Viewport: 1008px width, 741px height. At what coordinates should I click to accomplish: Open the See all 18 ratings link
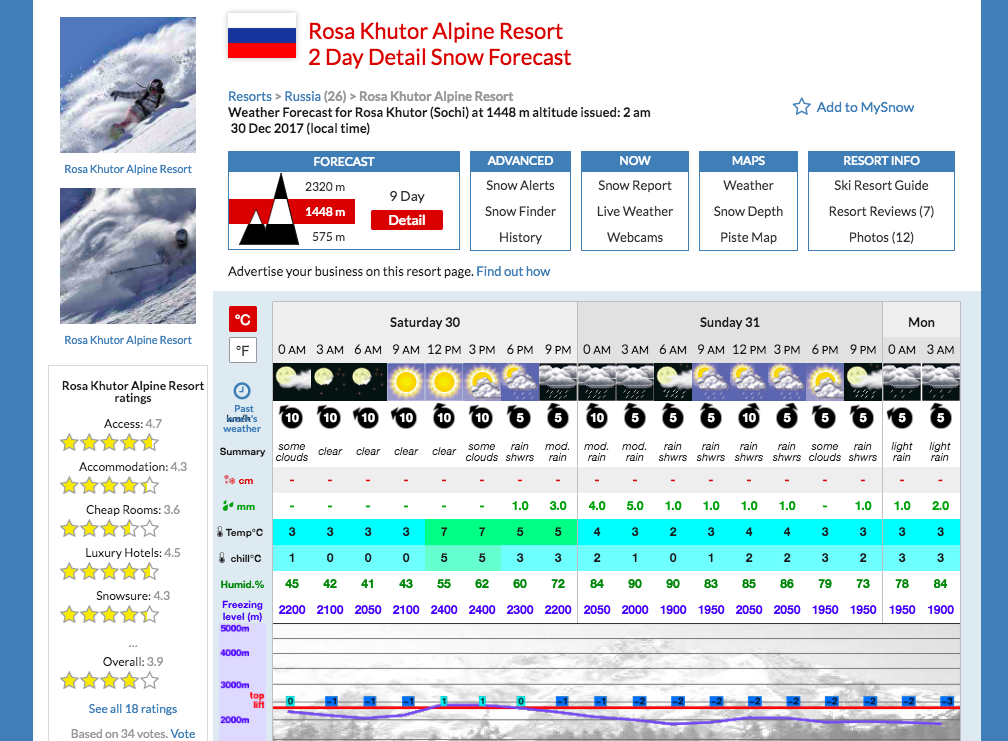click(x=133, y=709)
